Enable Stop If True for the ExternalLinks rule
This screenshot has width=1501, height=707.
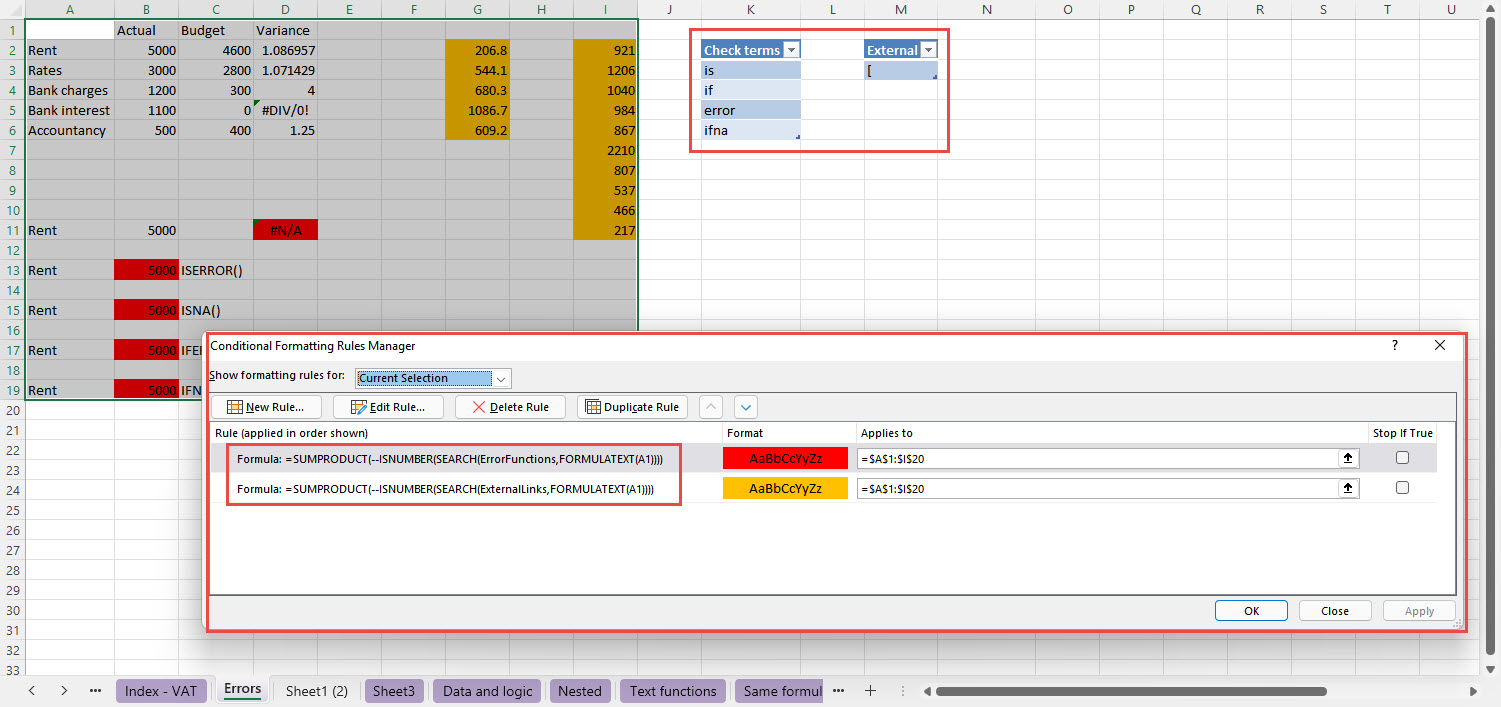(1402, 487)
